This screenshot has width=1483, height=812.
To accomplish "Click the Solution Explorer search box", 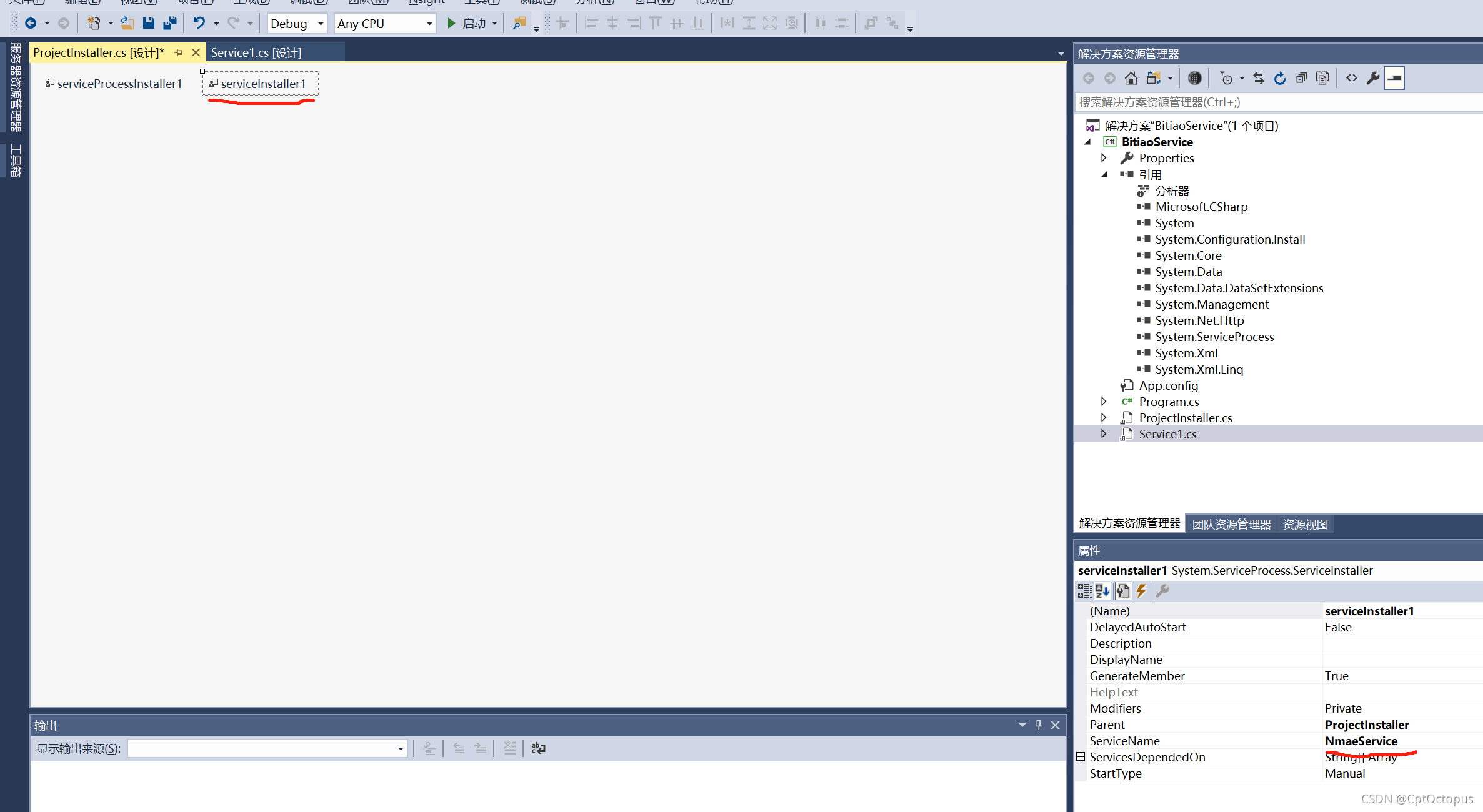I will pyautogui.click(x=1275, y=102).
